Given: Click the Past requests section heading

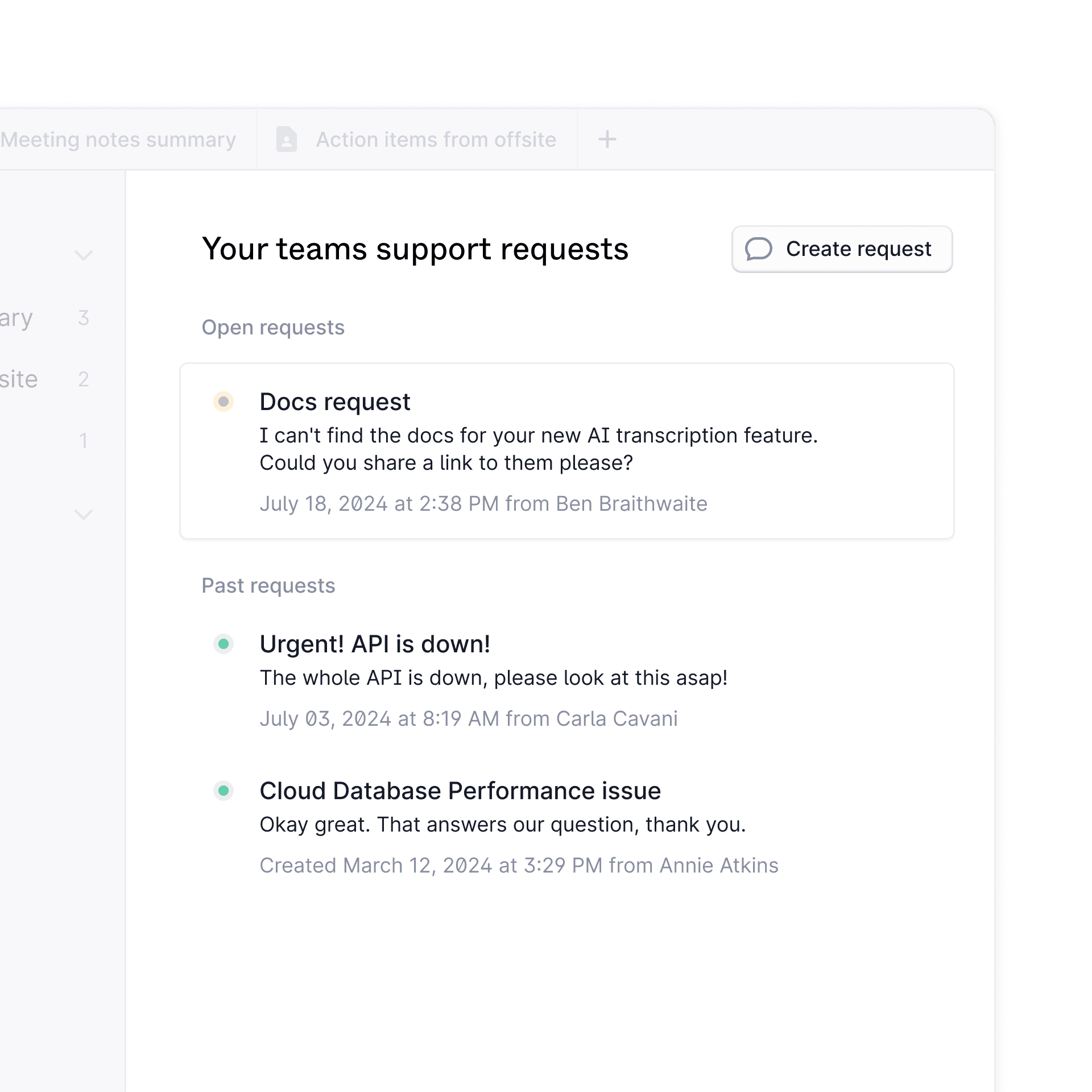Looking at the screenshot, I should (268, 586).
